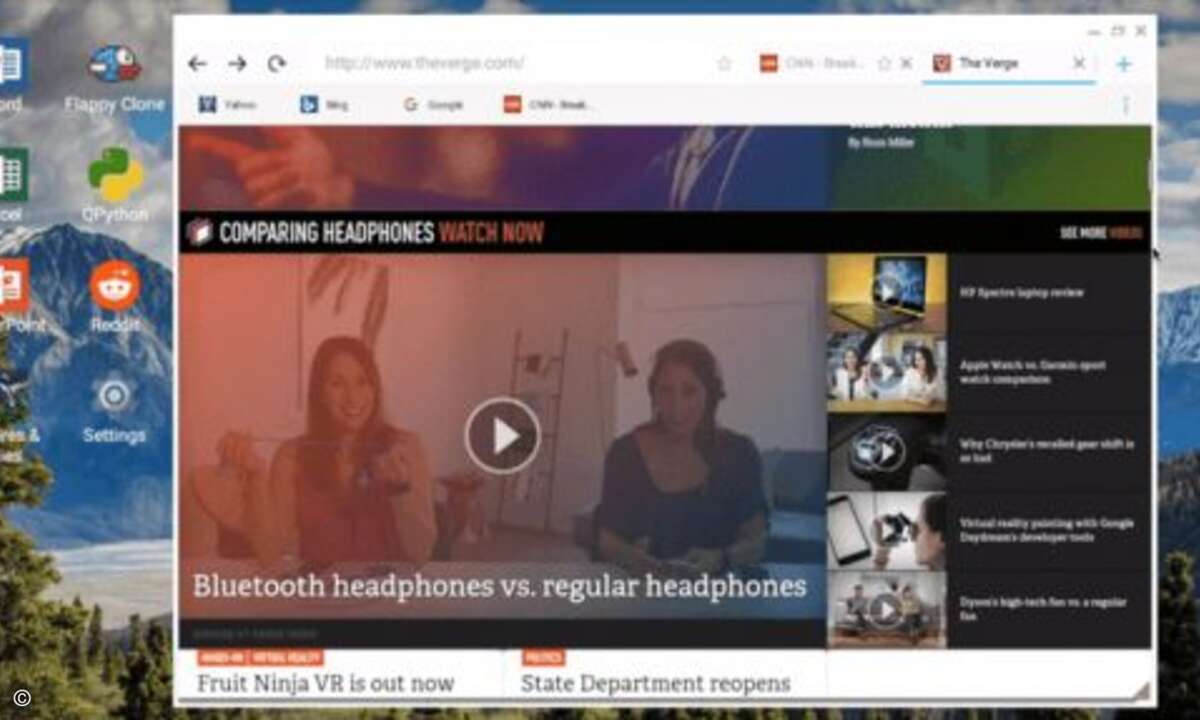
Task: Open the Reddit desktop app icon
Action: [x=115, y=297]
